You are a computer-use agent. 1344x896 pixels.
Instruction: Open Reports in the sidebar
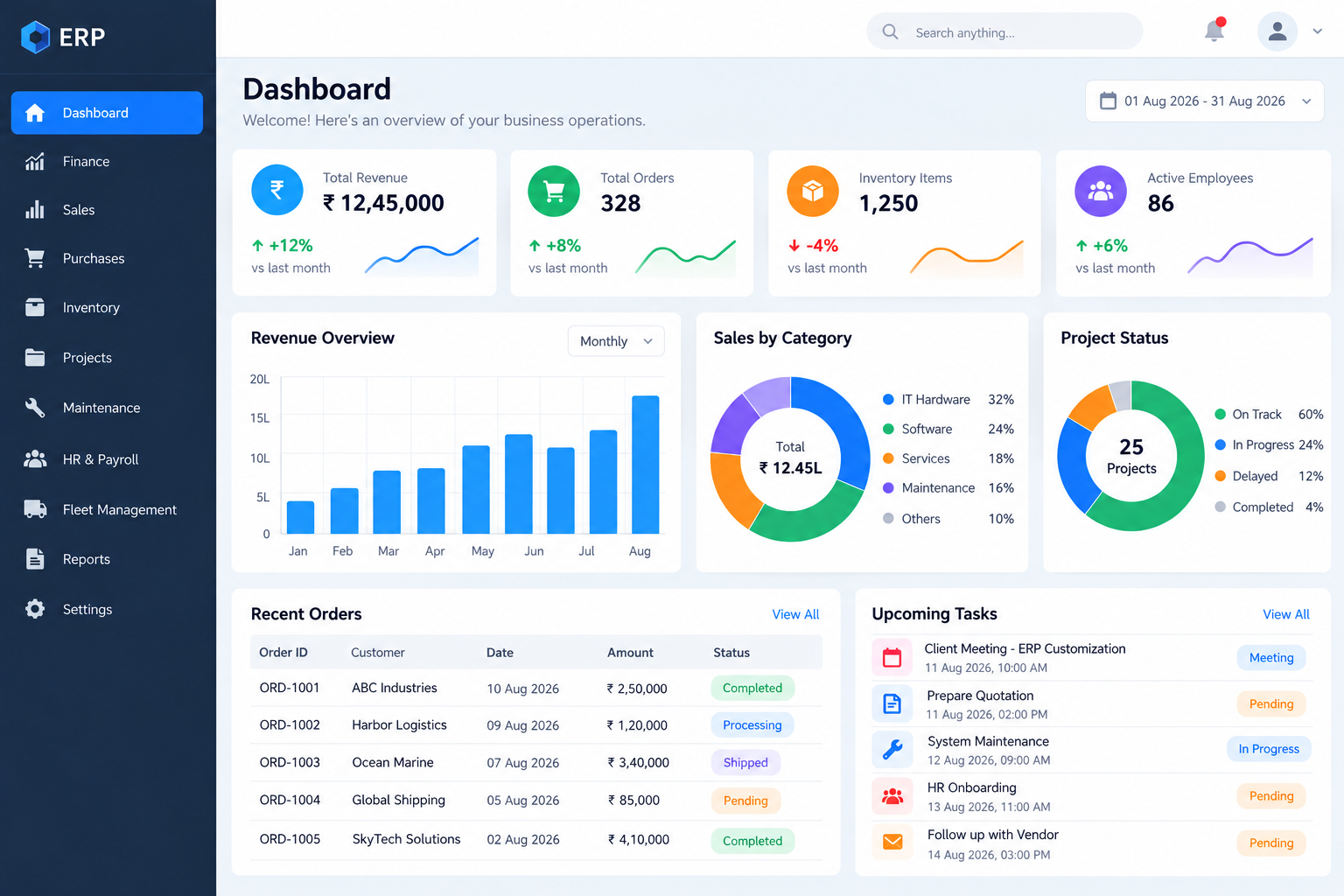[x=107, y=559]
